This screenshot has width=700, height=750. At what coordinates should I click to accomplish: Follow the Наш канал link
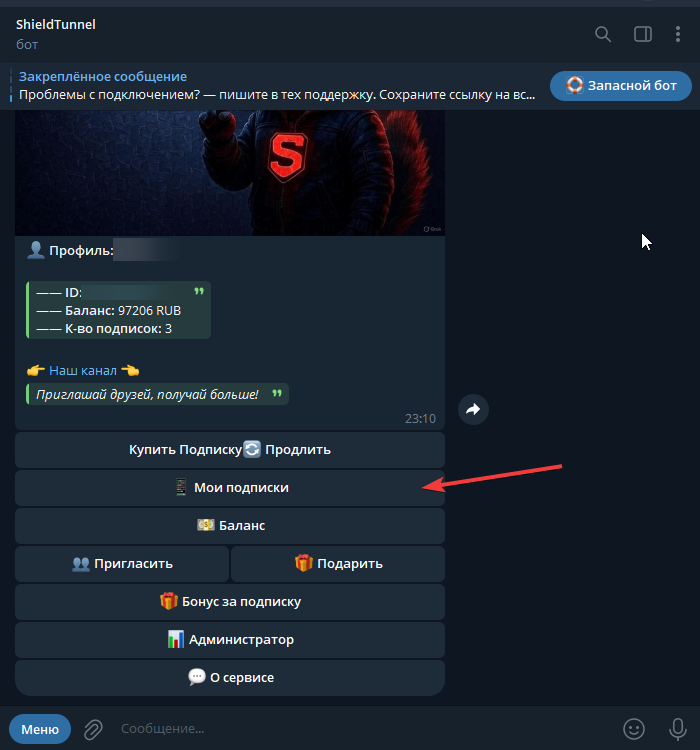click(x=83, y=370)
